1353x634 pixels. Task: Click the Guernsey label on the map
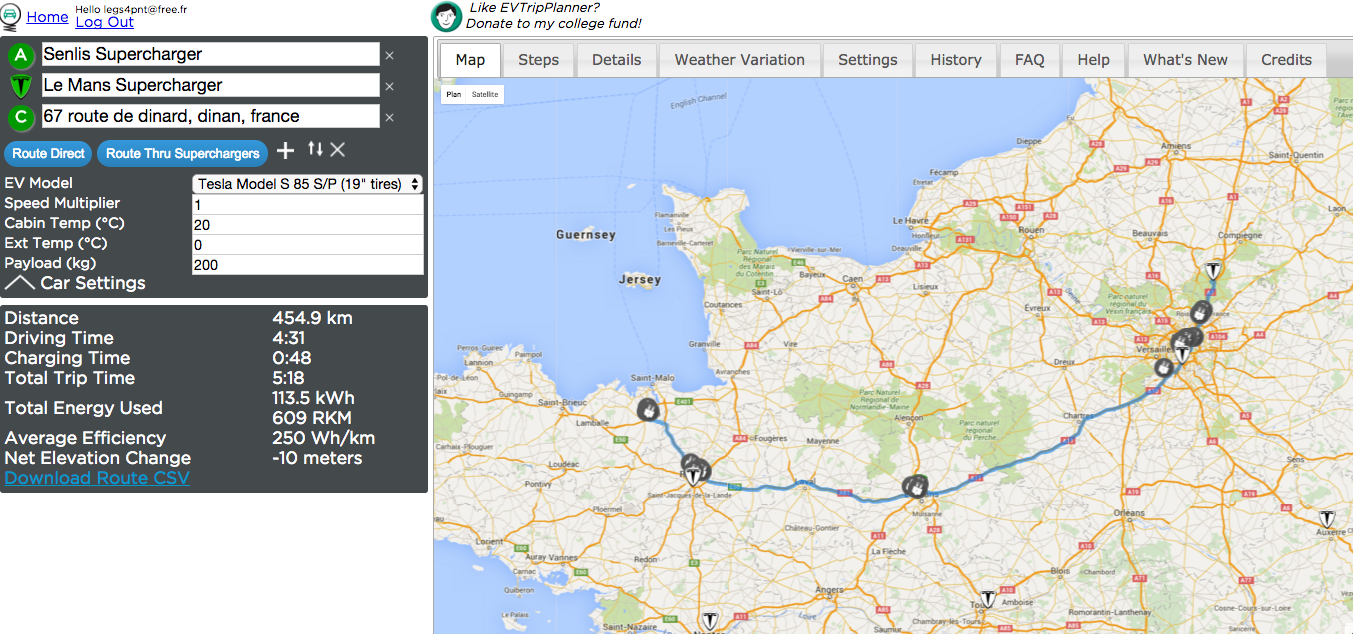coord(586,235)
